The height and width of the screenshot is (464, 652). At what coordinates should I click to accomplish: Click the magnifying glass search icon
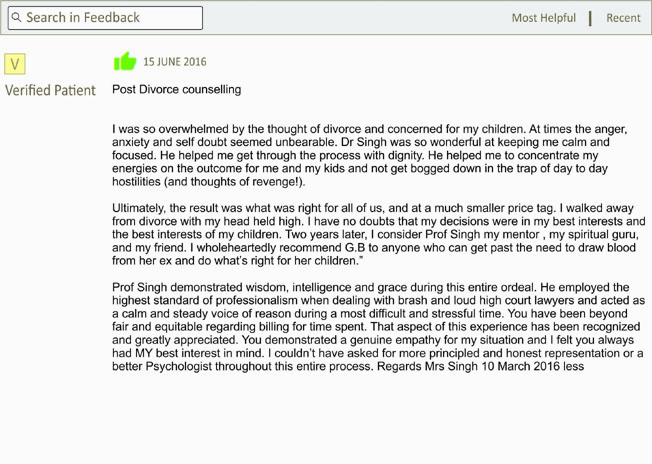point(16,17)
